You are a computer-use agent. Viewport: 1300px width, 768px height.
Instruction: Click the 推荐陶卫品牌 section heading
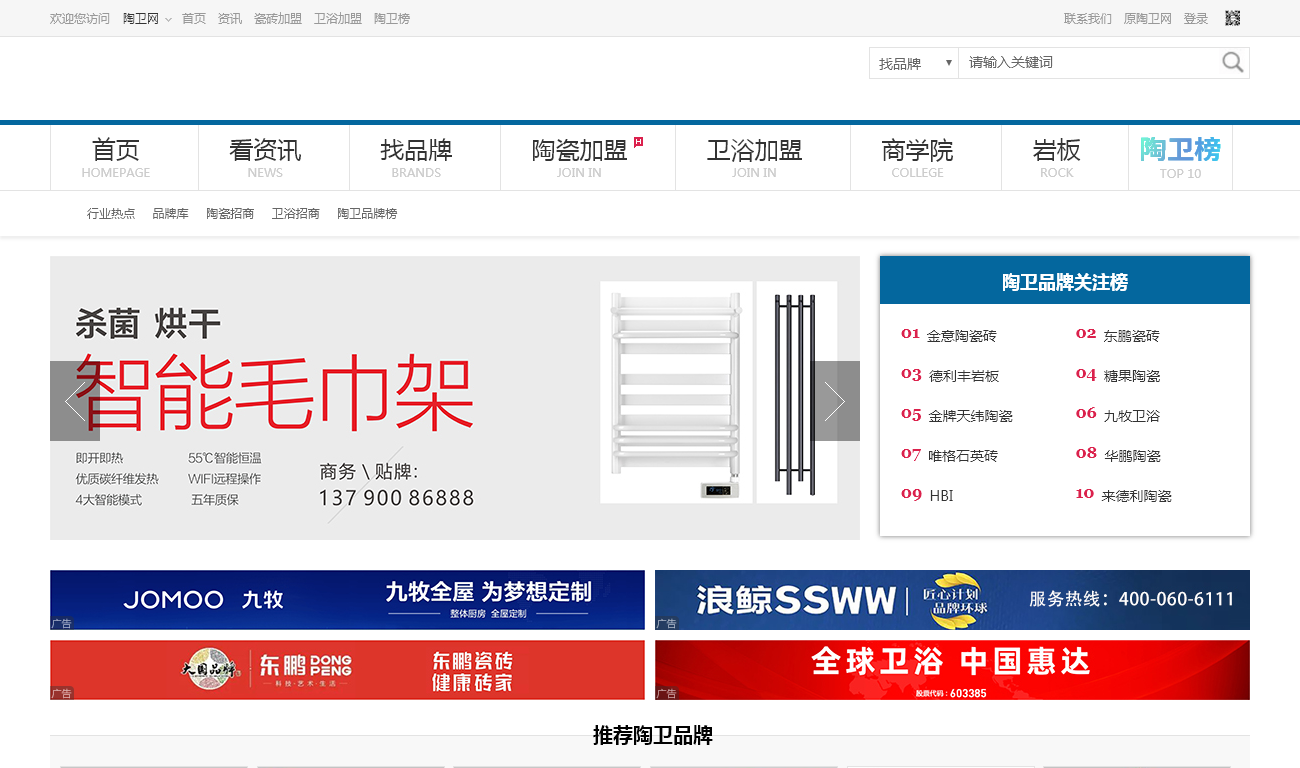(652, 736)
